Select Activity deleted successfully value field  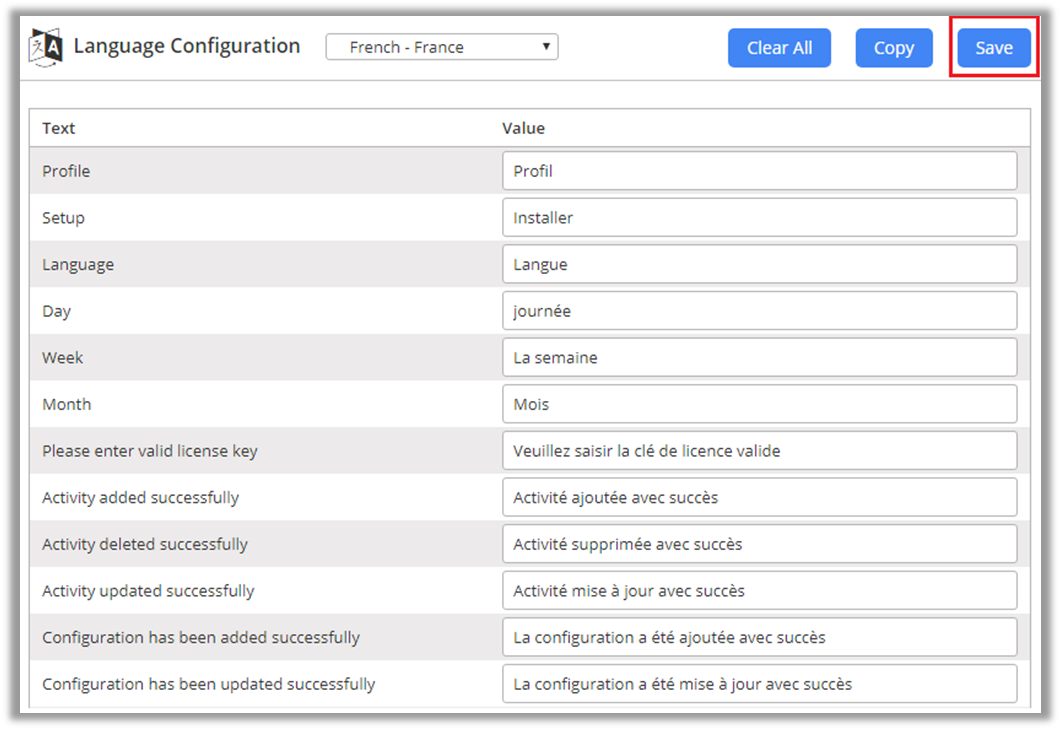pos(759,544)
